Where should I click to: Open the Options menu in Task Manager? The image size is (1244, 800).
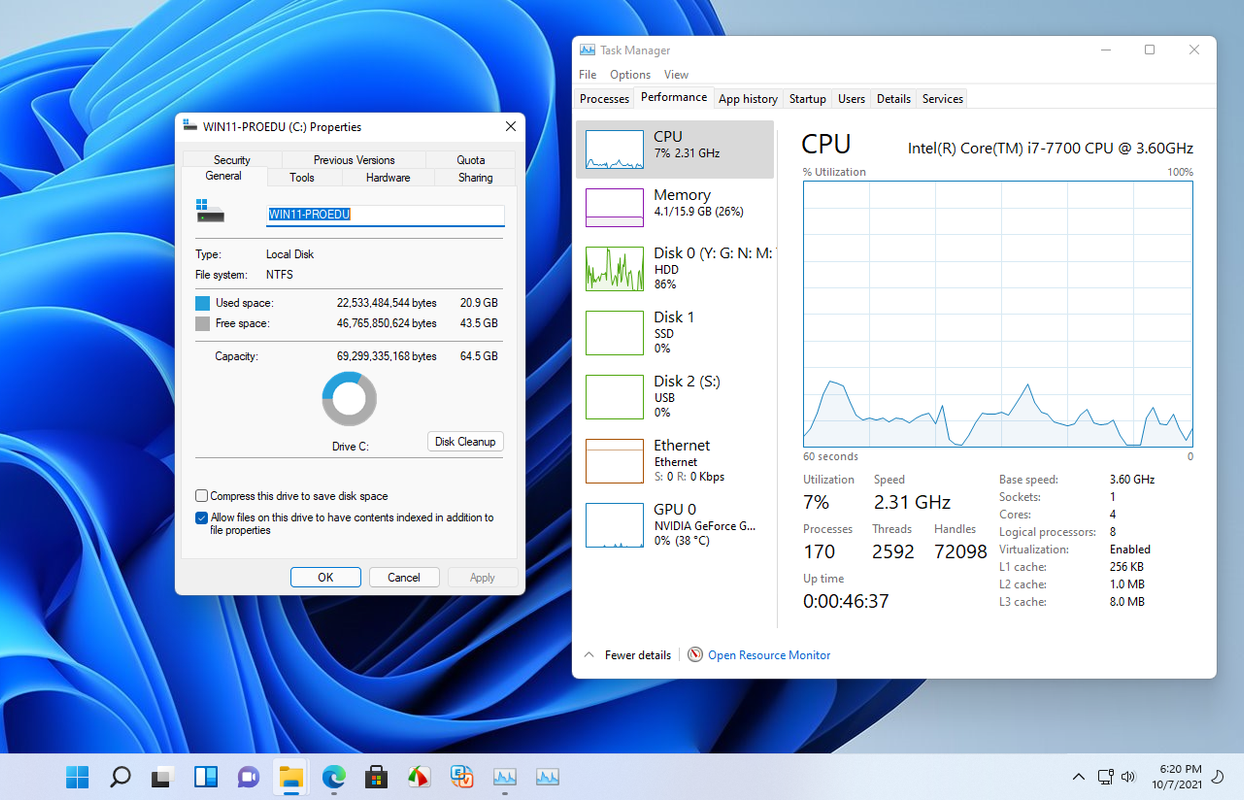click(630, 75)
